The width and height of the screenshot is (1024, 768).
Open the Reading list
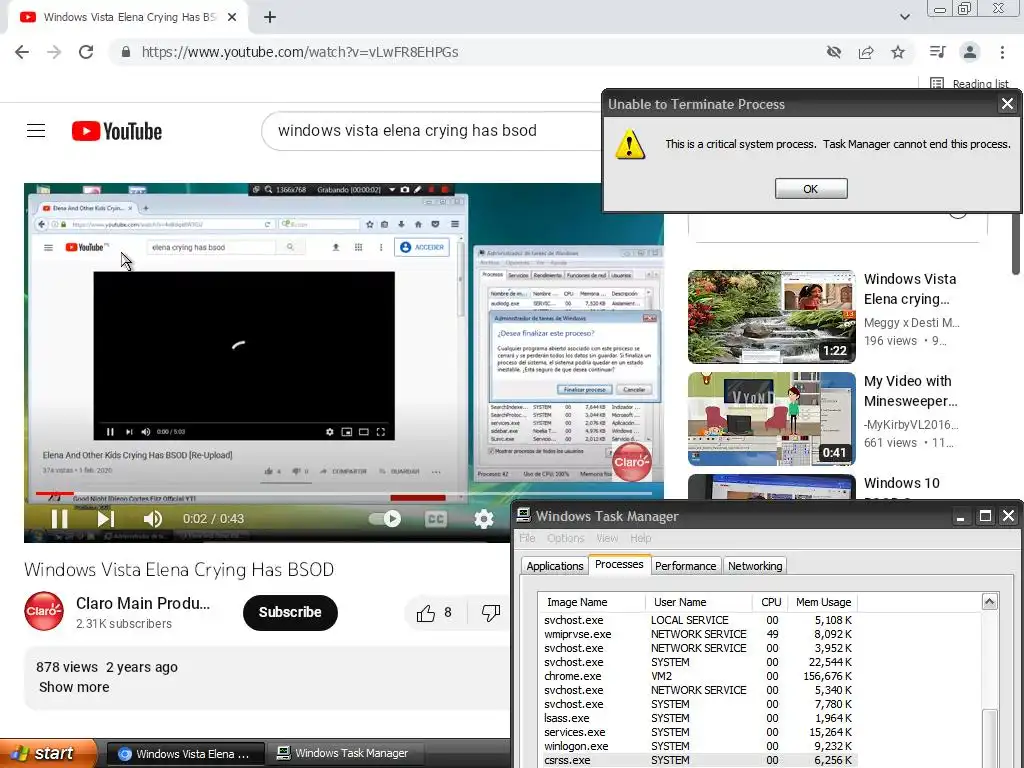970,84
